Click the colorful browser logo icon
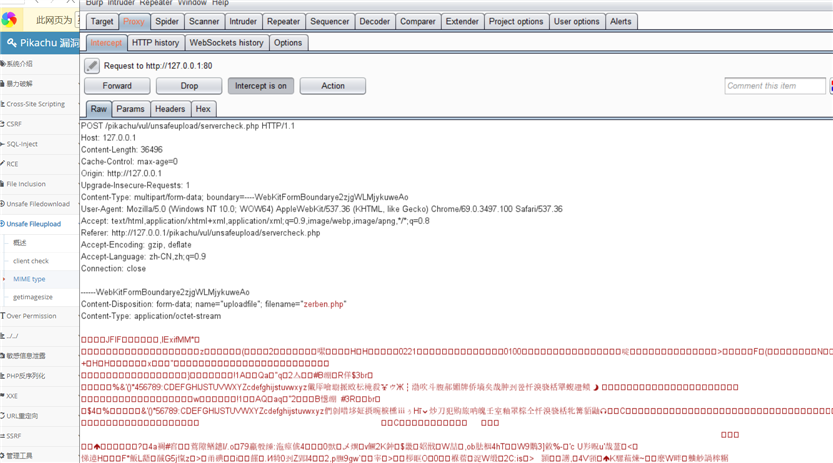Viewport: 833px width, 463px height. coord(9,20)
